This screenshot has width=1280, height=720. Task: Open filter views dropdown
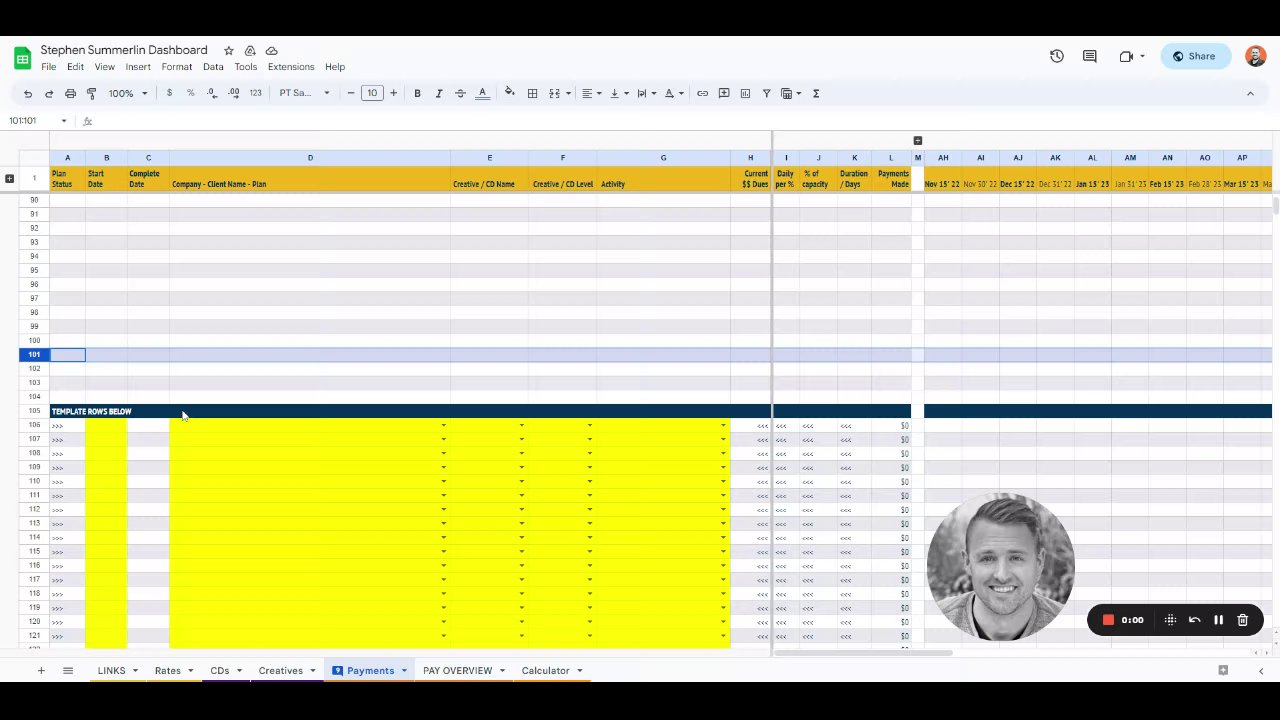coord(790,93)
